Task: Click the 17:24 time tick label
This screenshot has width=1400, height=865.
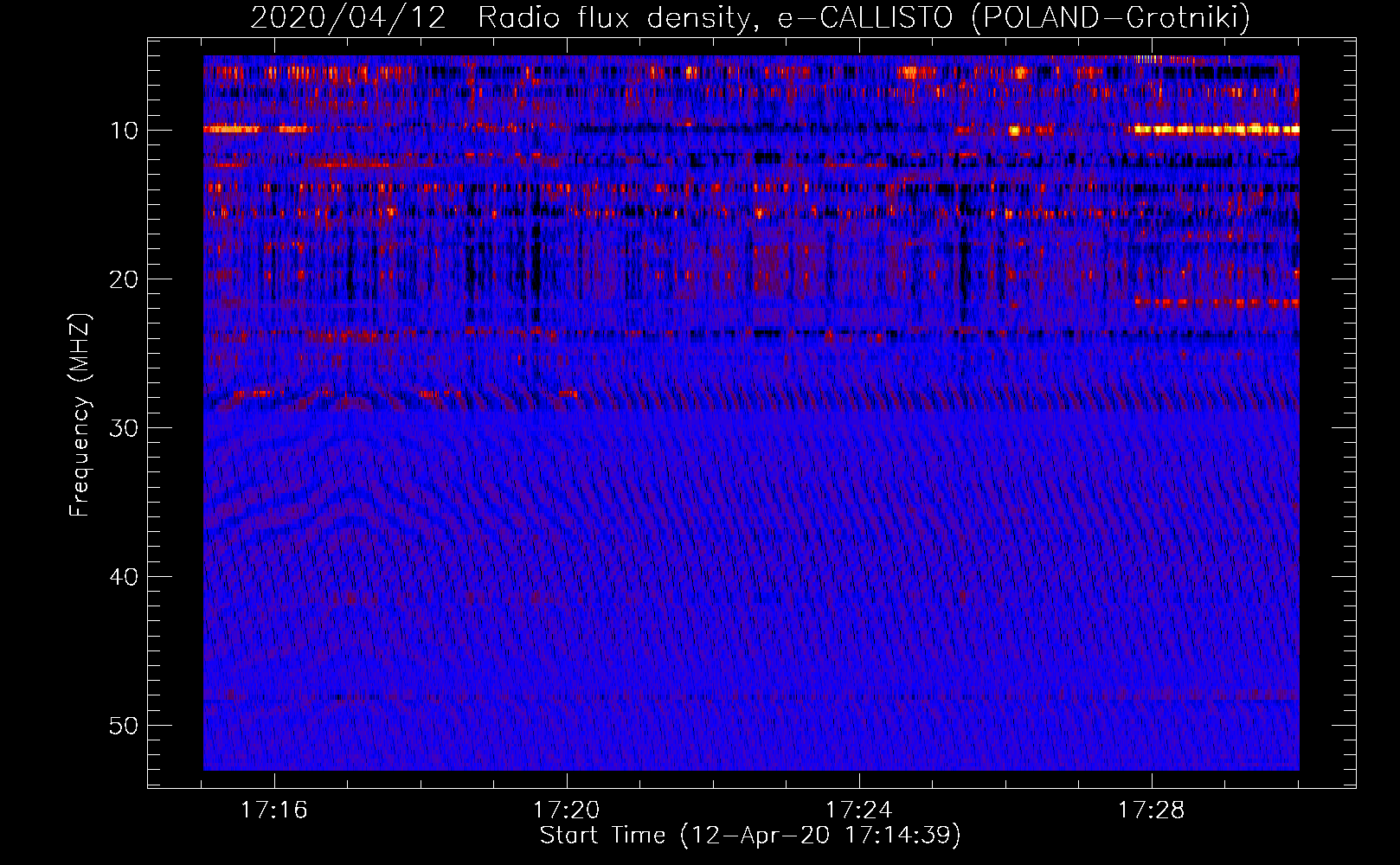Action: click(x=859, y=811)
